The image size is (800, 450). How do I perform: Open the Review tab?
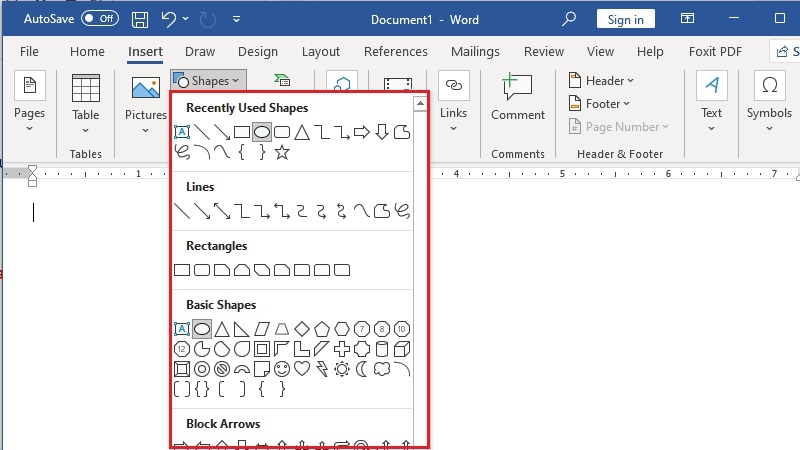(544, 52)
